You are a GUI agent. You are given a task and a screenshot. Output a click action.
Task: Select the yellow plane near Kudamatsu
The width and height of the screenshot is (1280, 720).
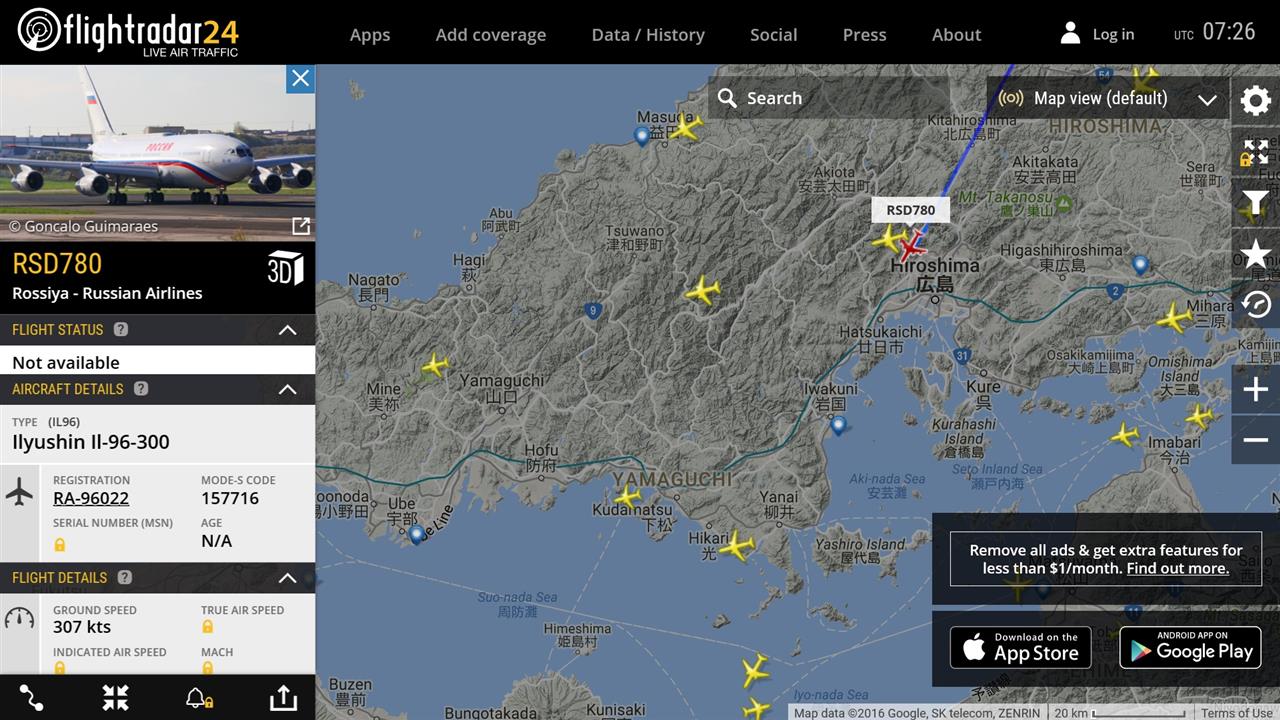tap(628, 495)
